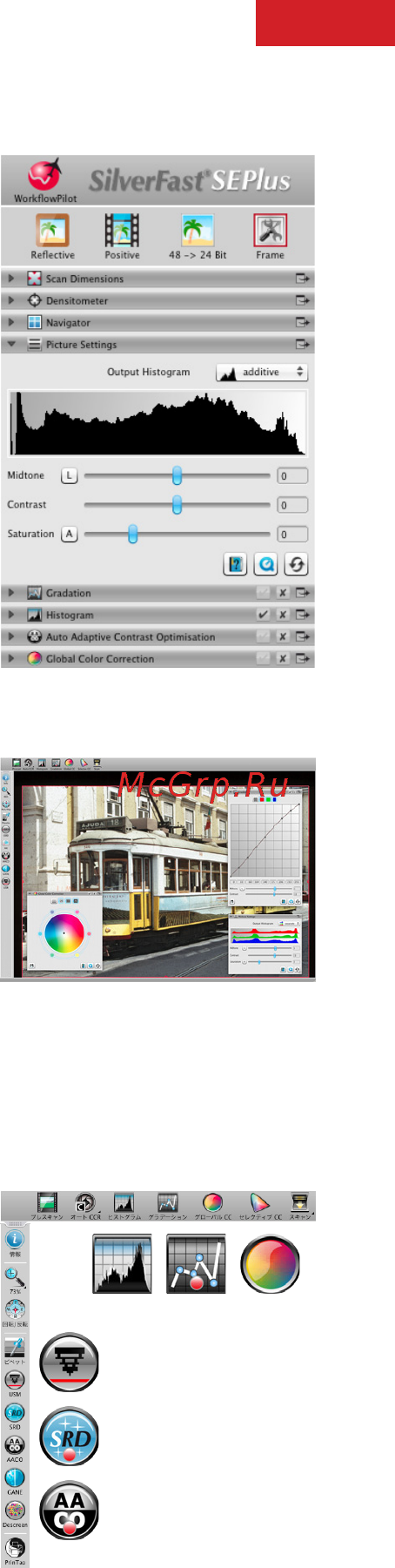
Task: Expand the Global Color Correction section
Action: (x=11, y=659)
